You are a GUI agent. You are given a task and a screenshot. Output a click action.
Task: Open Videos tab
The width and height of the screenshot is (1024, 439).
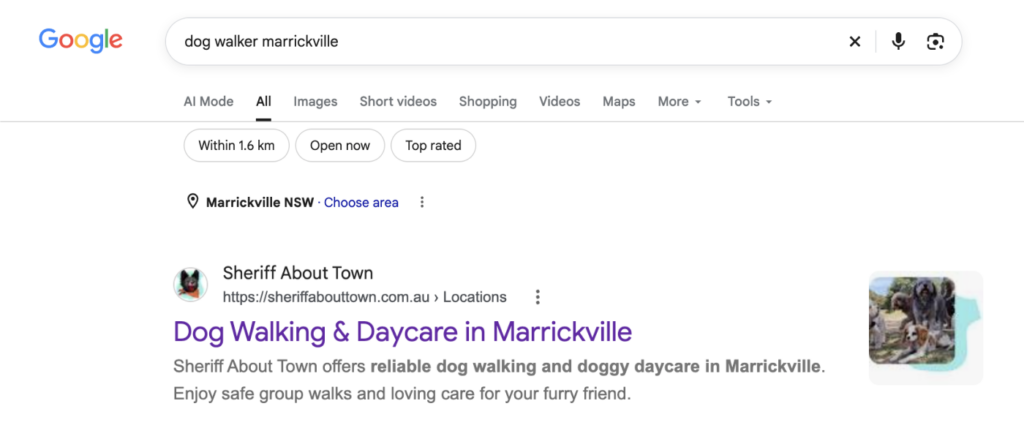point(560,101)
